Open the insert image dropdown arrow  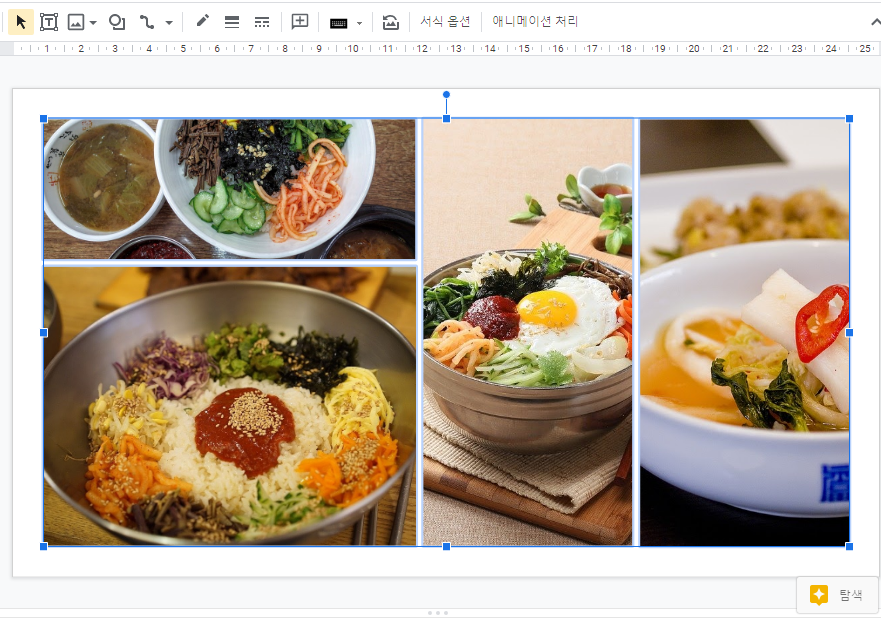click(x=93, y=23)
